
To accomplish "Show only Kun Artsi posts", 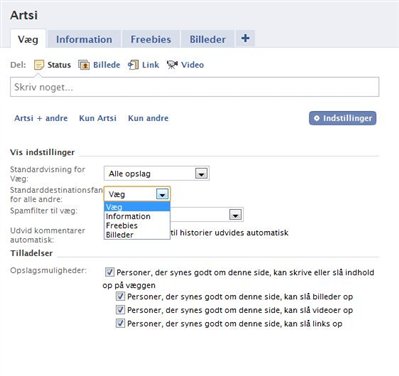I will (98, 118).
